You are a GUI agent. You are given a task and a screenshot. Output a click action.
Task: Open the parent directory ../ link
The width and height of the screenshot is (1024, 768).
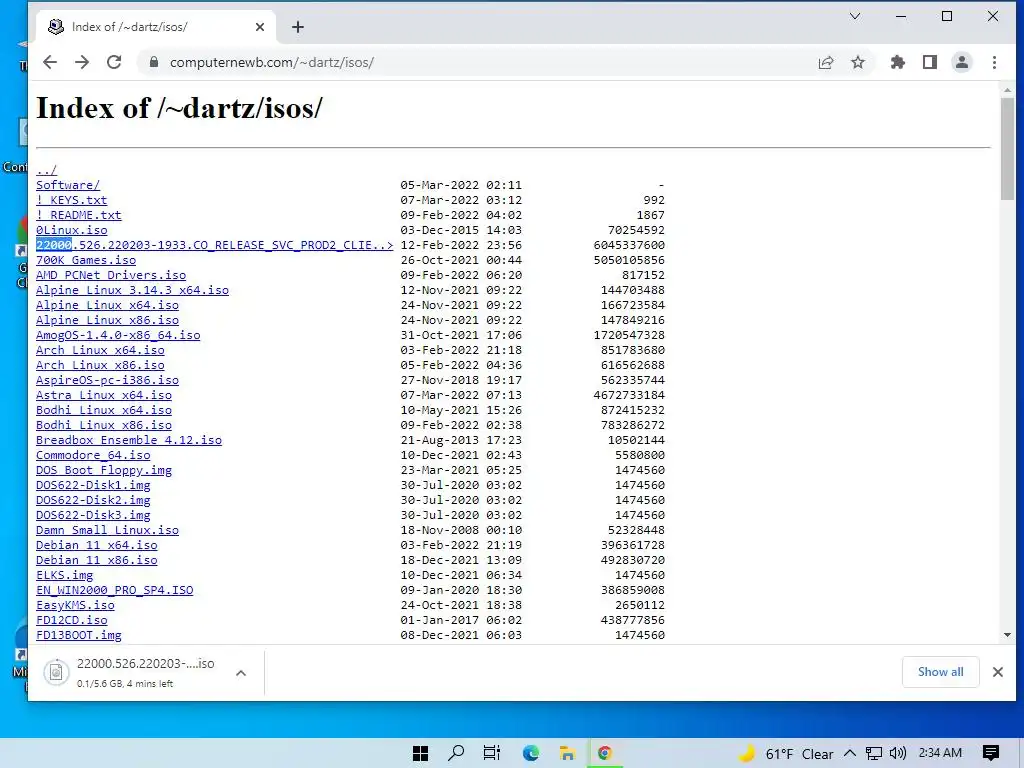coord(46,170)
